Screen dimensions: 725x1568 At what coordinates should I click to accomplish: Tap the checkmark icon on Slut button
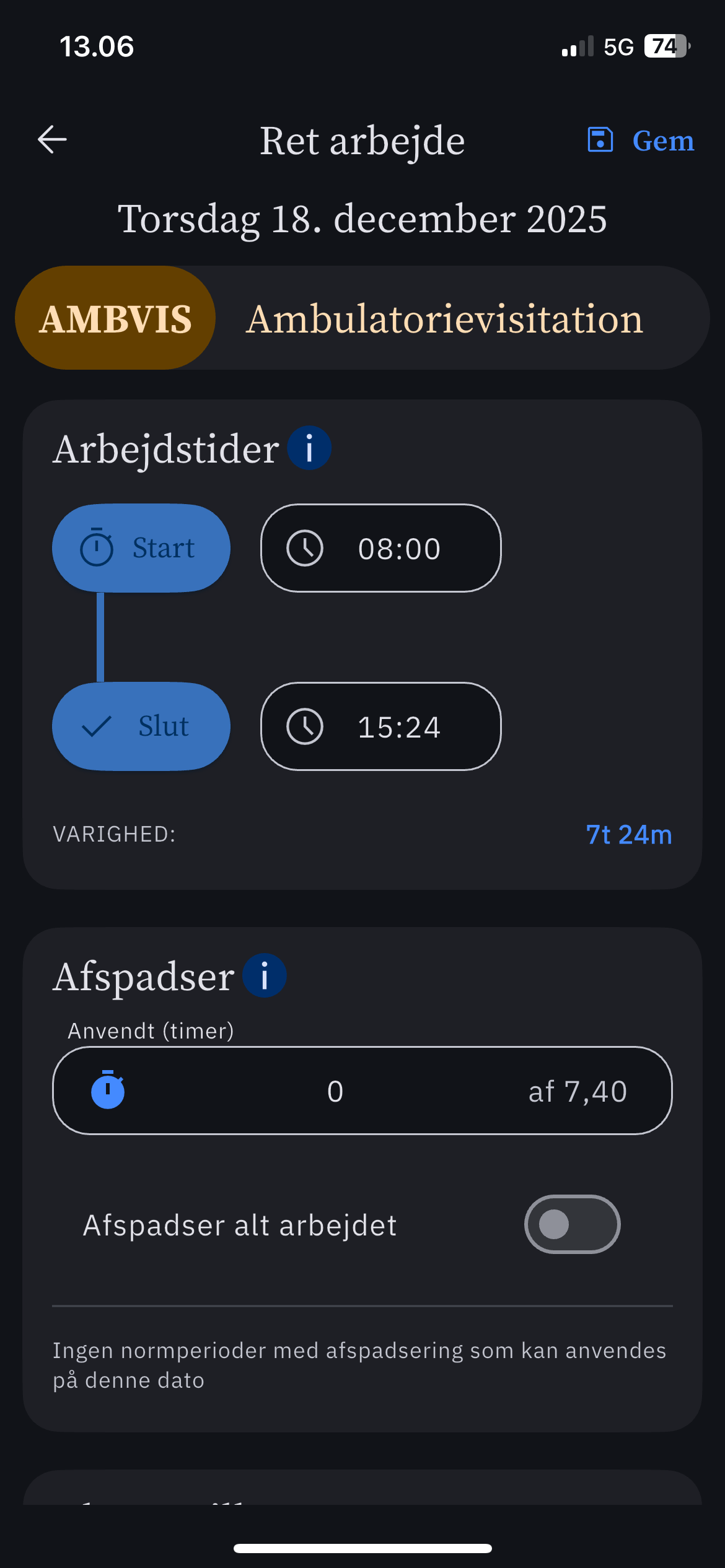coord(97,726)
